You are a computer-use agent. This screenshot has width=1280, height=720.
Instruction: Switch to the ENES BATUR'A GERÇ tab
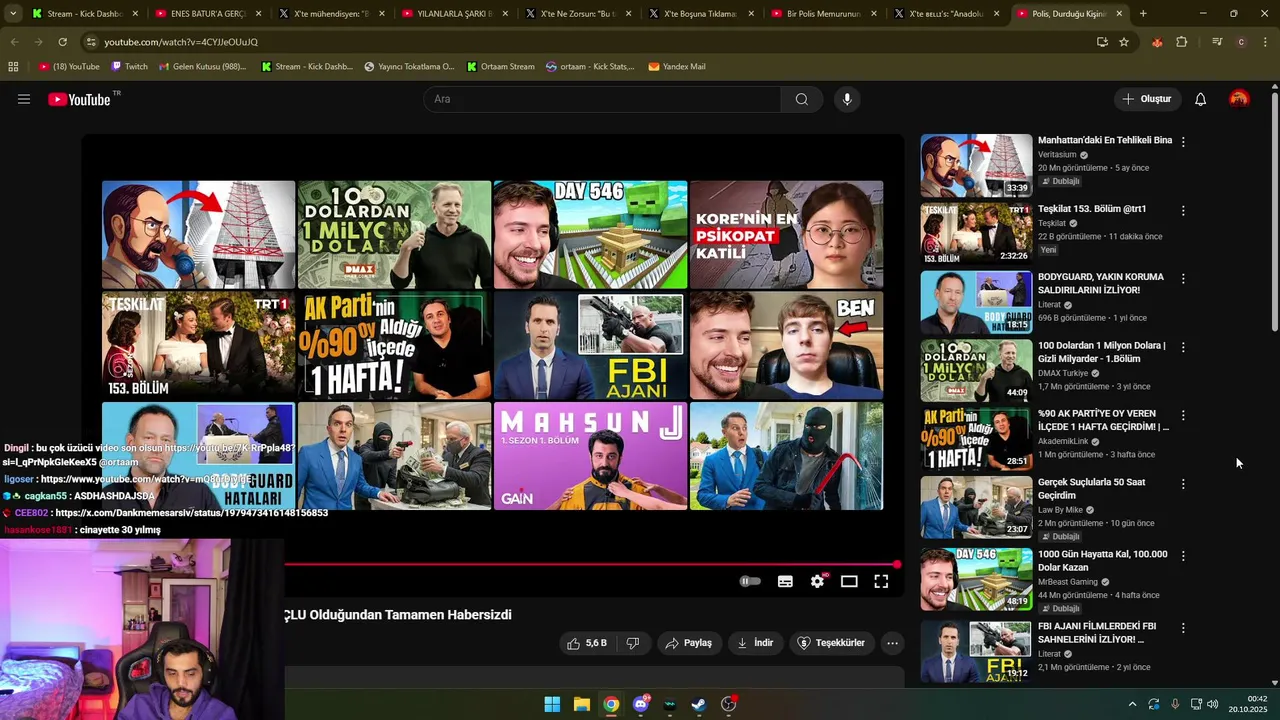coord(207,14)
